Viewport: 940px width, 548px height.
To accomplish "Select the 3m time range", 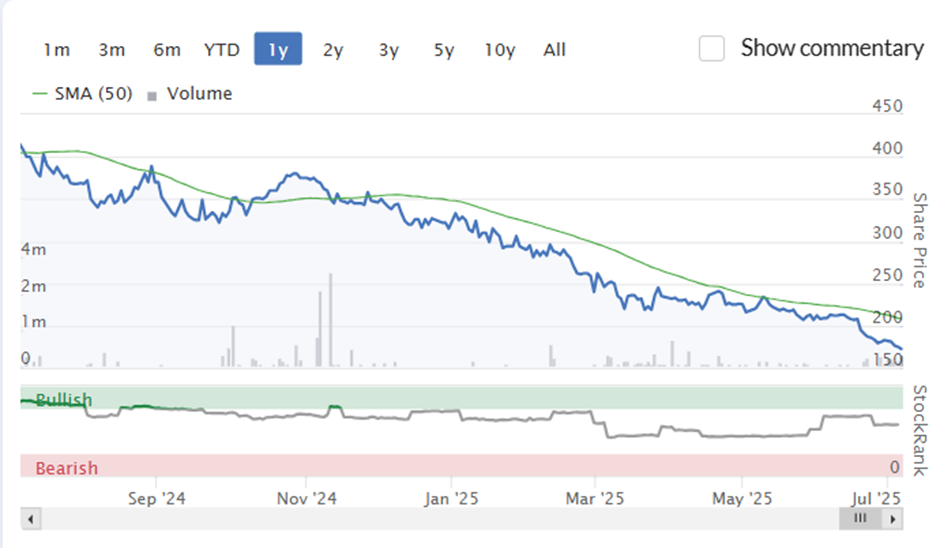I will 112,49.
